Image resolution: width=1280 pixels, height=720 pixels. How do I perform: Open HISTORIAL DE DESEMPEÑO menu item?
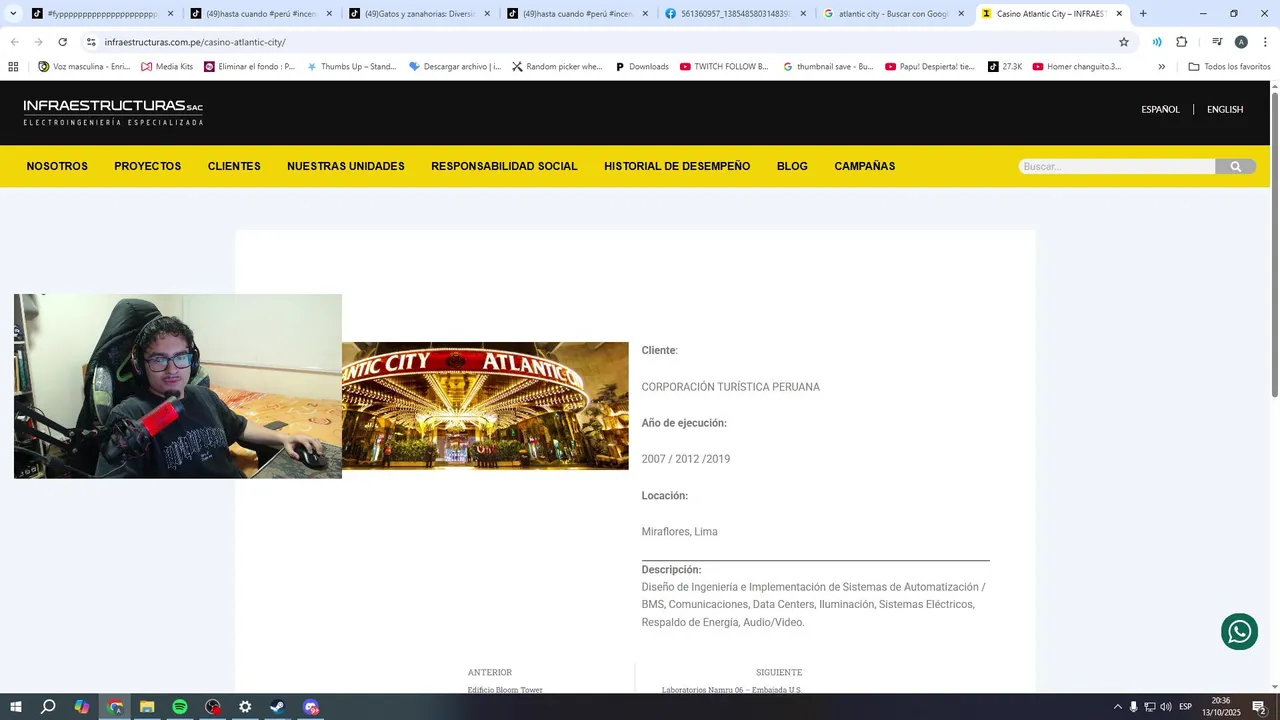pos(677,167)
